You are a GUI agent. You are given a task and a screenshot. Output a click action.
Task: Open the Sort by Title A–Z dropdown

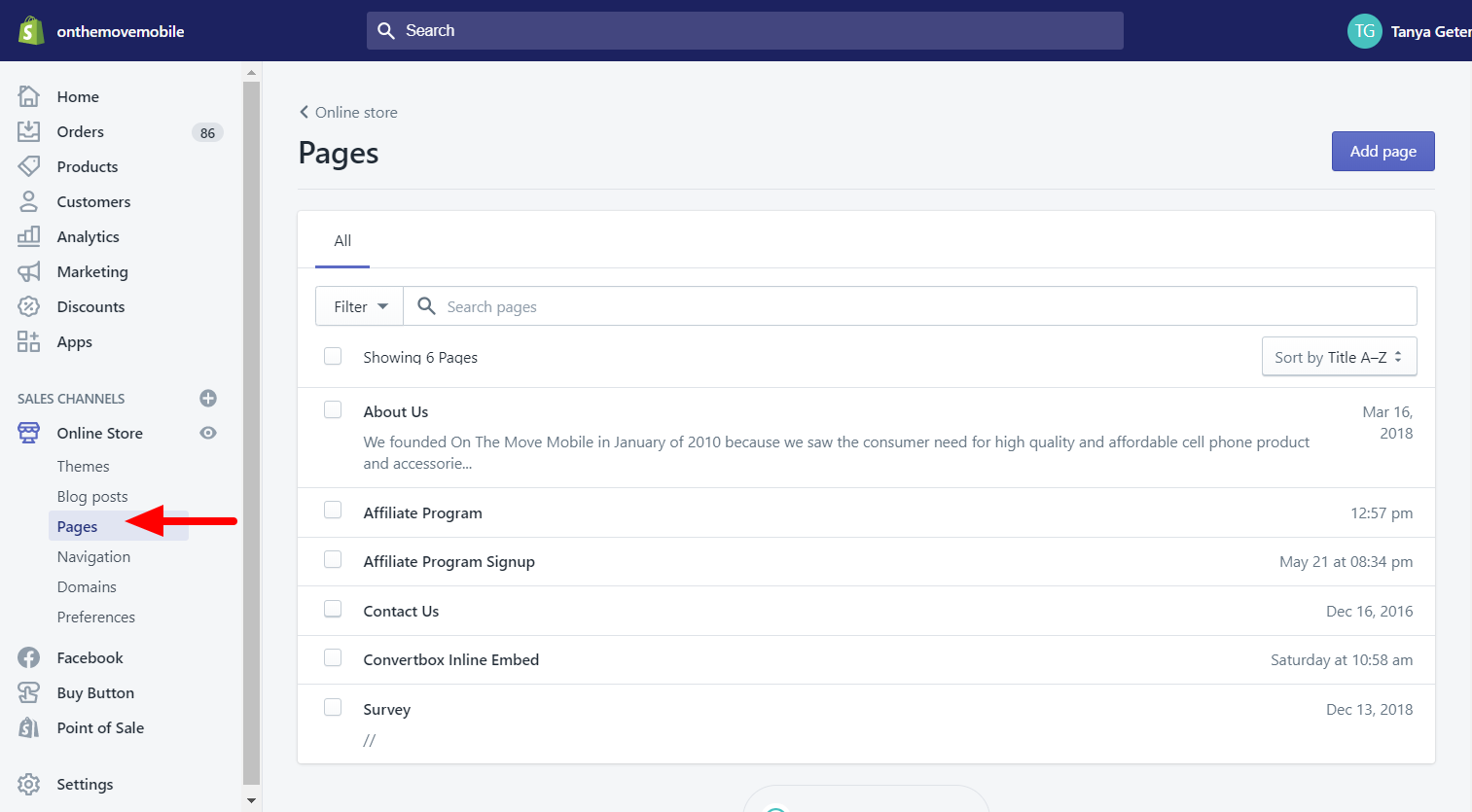point(1339,357)
